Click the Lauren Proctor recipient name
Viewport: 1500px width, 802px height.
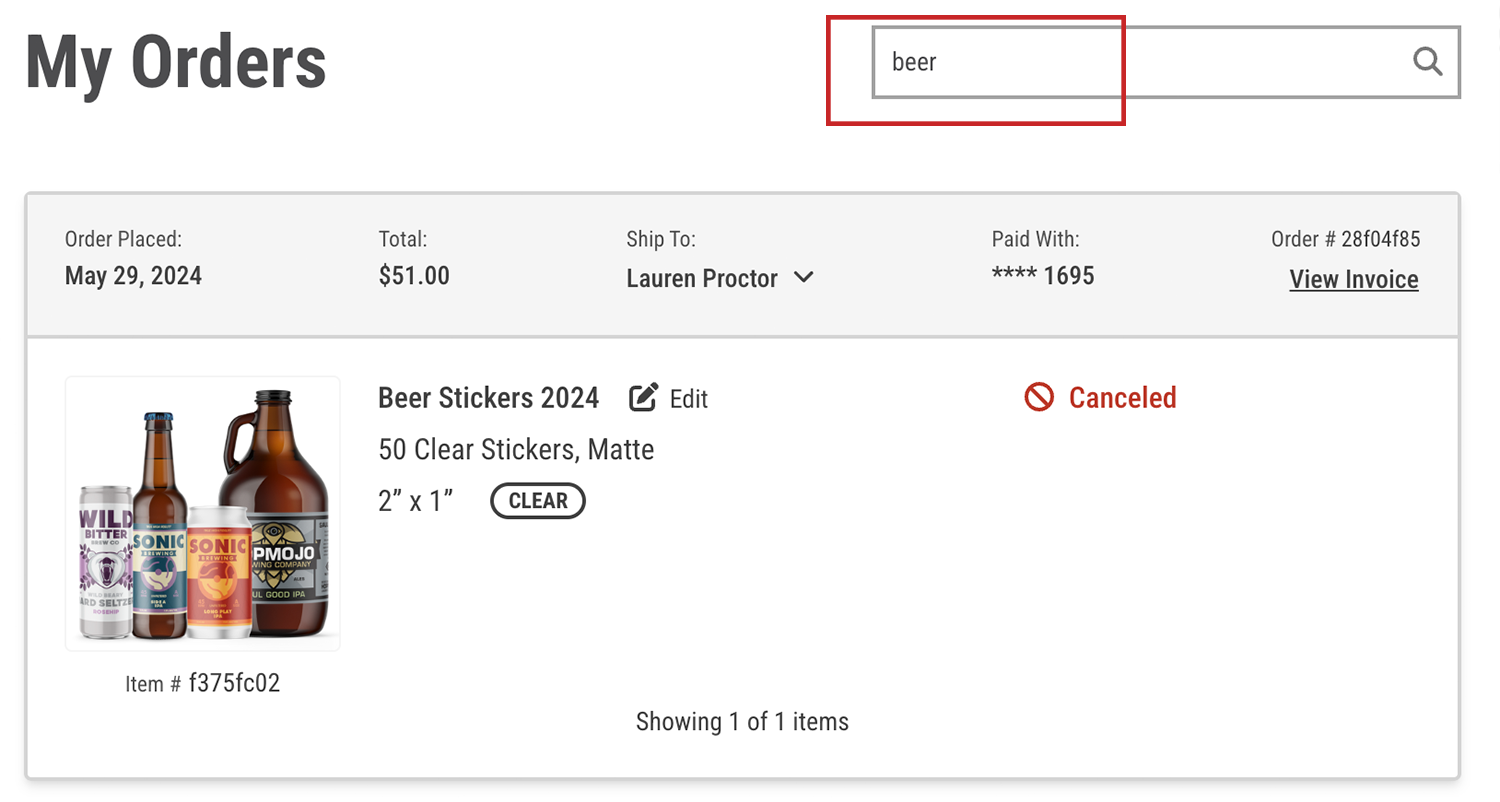pyautogui.click(x=702, y=278)
